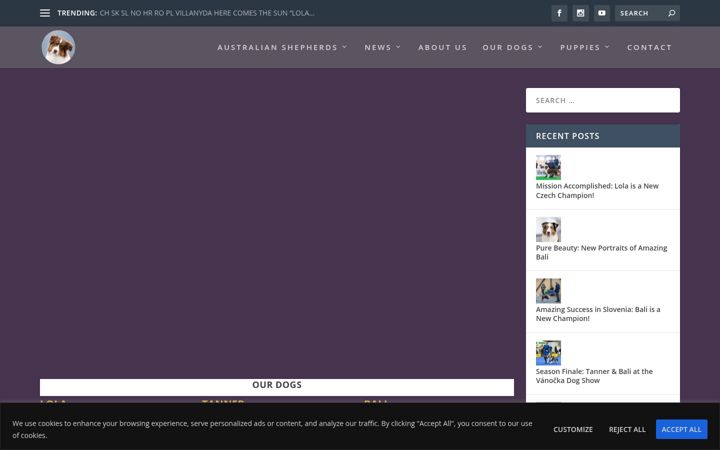Open the YouTube social icon

(602, 13)
